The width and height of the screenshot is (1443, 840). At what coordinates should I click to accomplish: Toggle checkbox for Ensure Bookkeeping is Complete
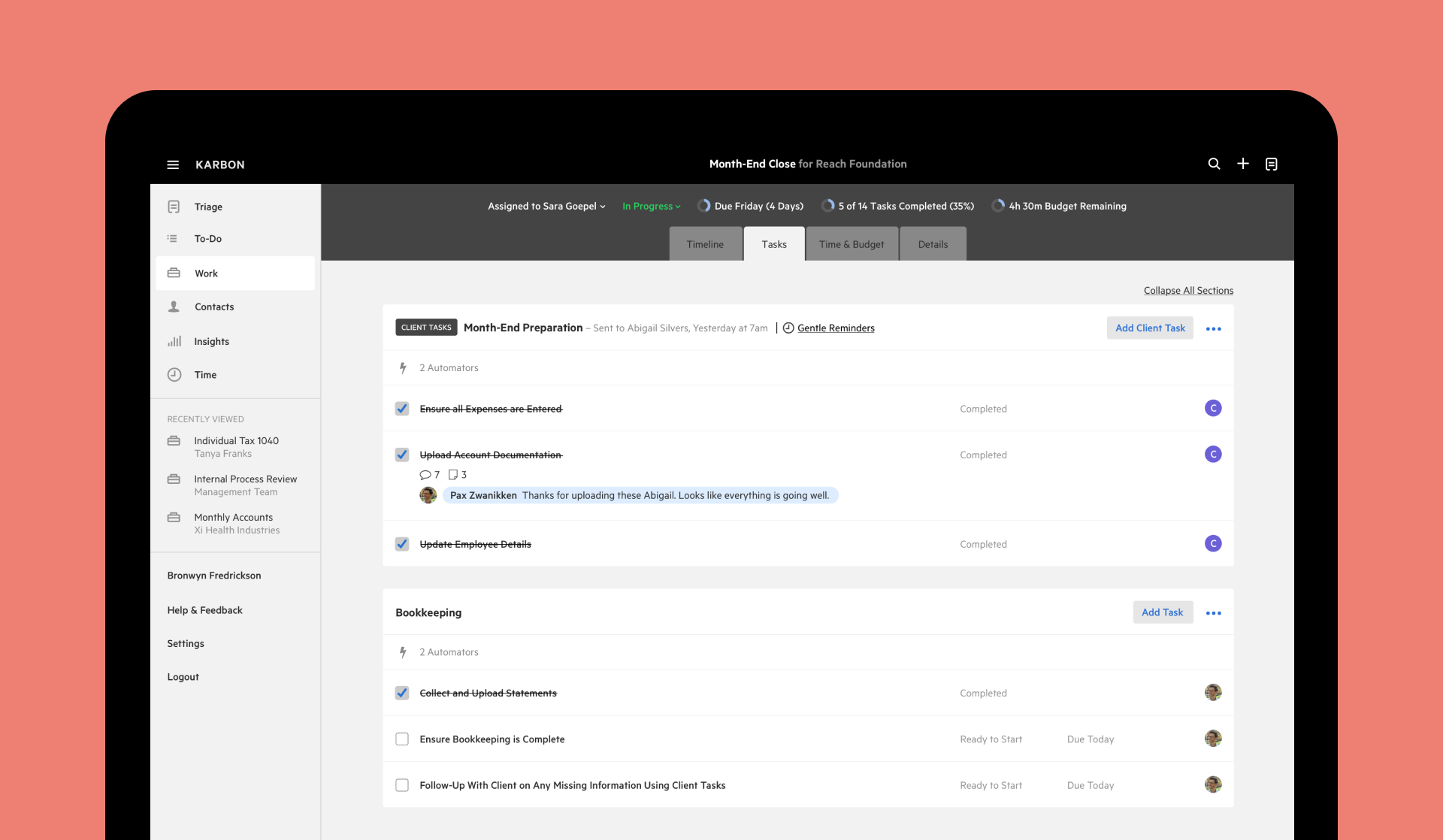click(402, 738)
